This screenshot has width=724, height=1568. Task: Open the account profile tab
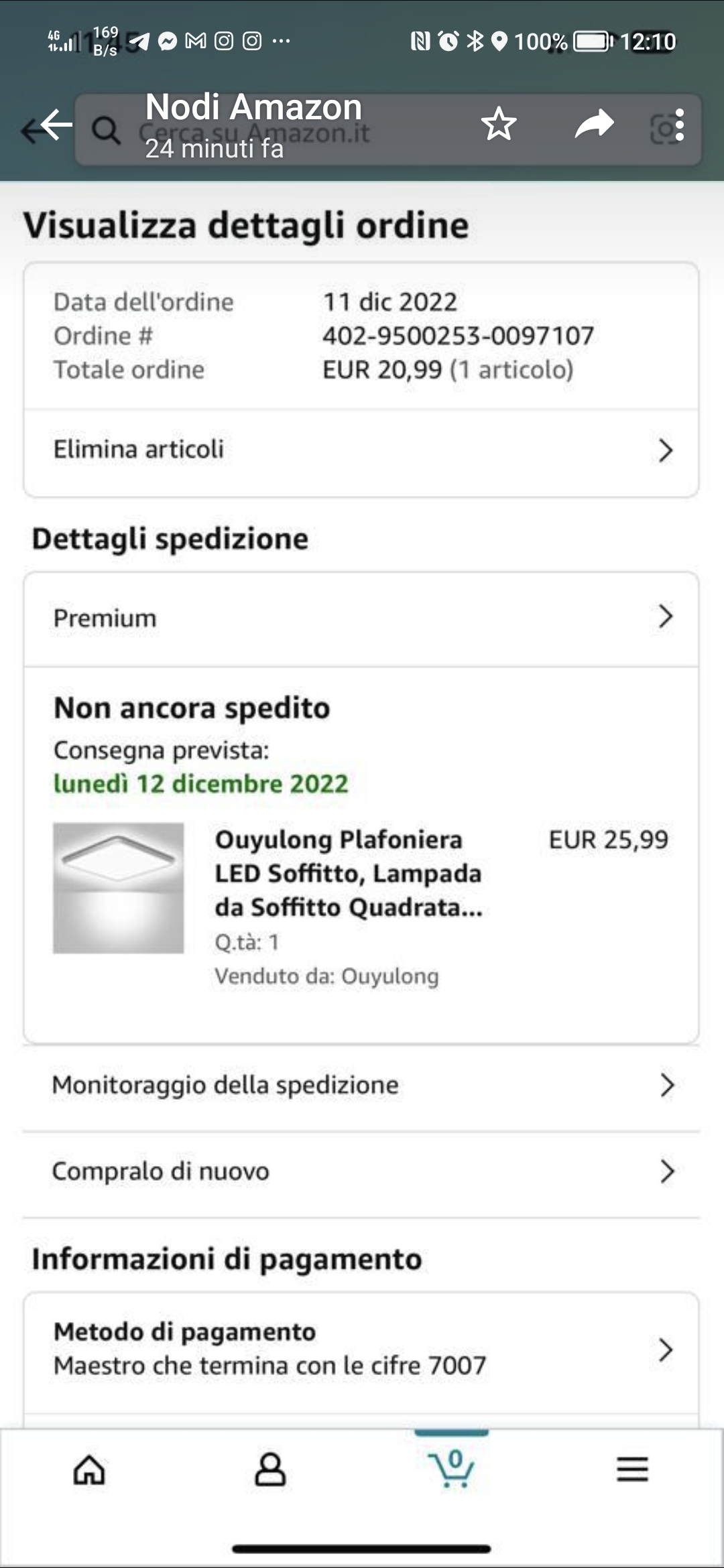[x=270, y=1470]
